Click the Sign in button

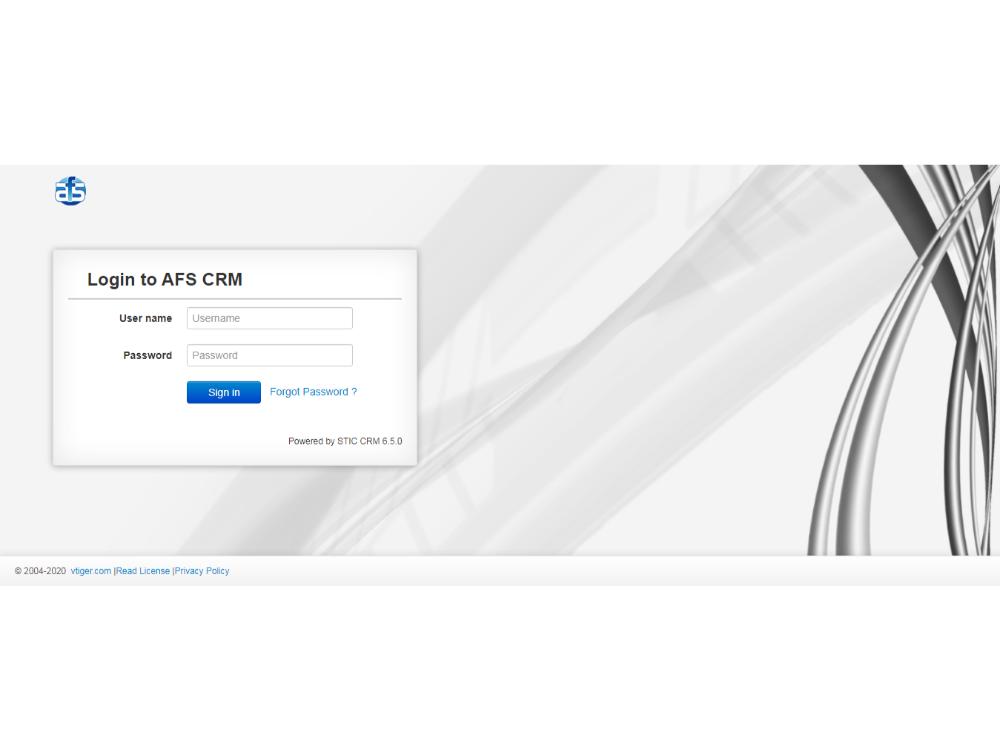pyautogui.click(x=224, y=392)
